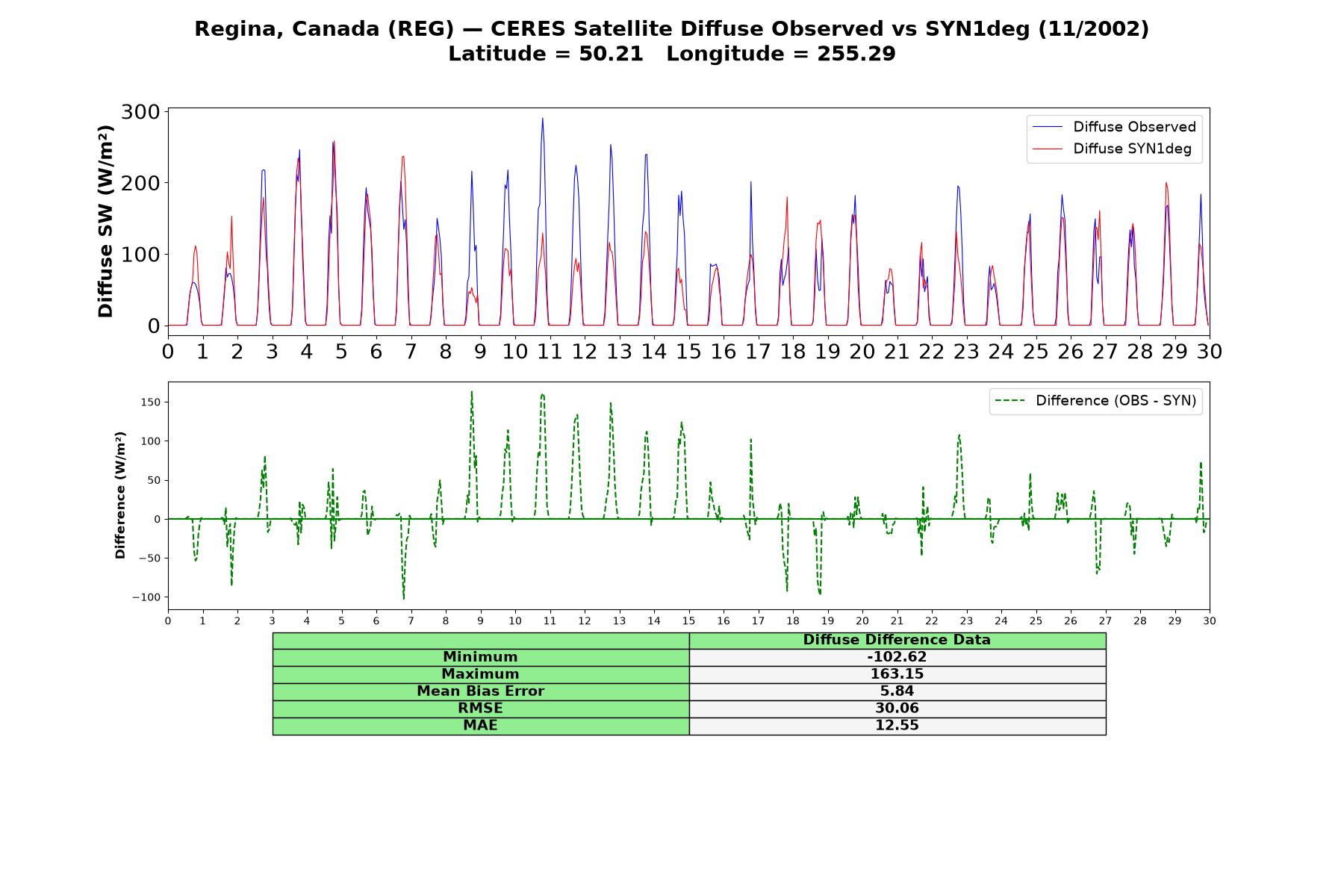The height and width of the screenshot is (896, 1344).
Task: Click the Difference (W/m²) axis label
Action: point(120,495)
